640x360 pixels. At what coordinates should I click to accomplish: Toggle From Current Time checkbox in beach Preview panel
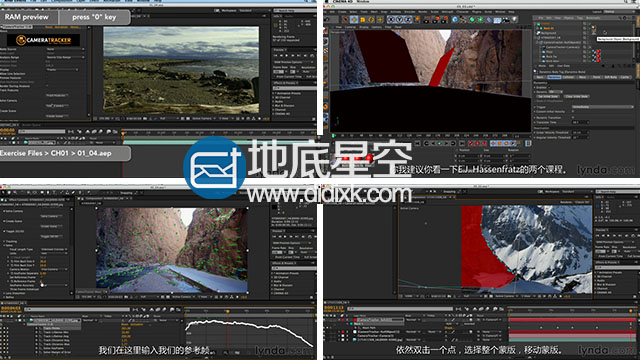275,77
